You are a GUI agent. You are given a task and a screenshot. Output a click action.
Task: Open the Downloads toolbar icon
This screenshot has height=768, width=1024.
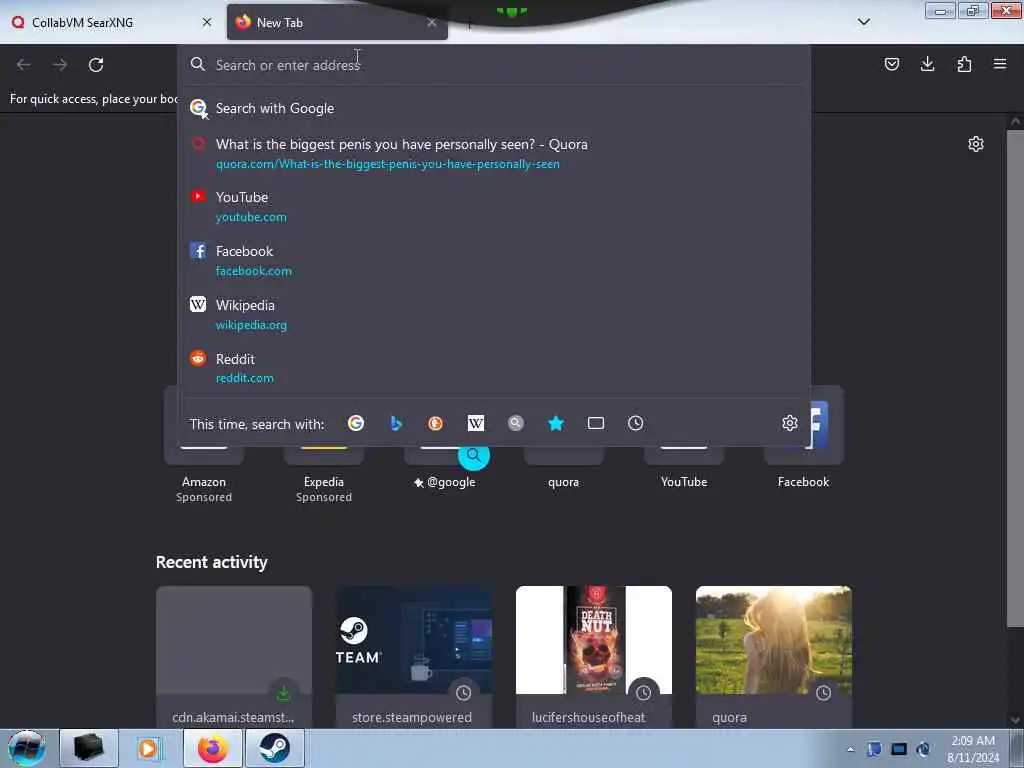pyautogui.click(x=927, y=64)
